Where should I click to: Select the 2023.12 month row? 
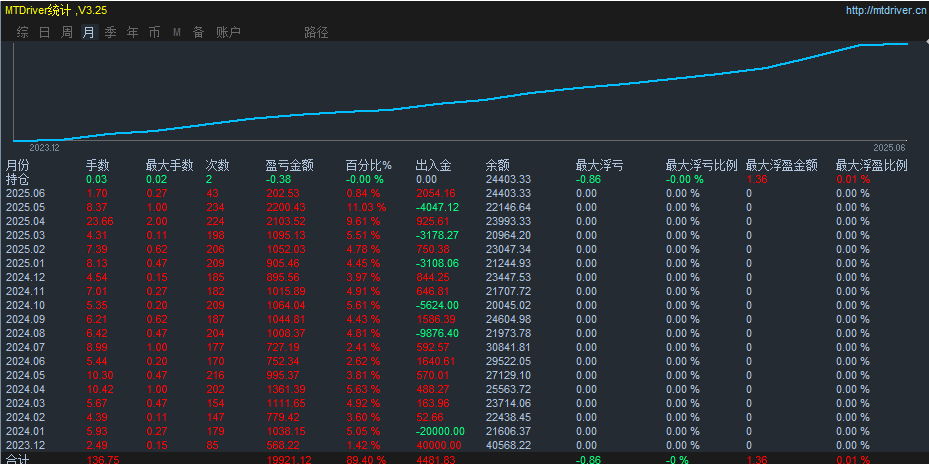coord(464,446)
